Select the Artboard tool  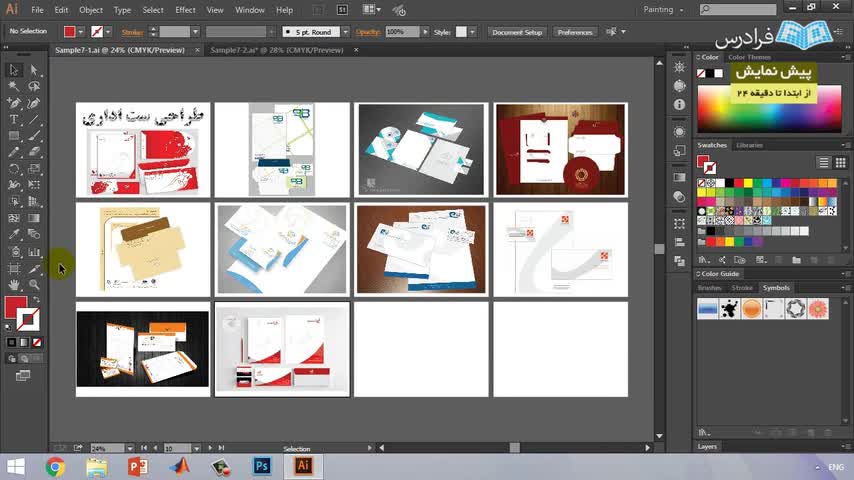click(14, 269)
